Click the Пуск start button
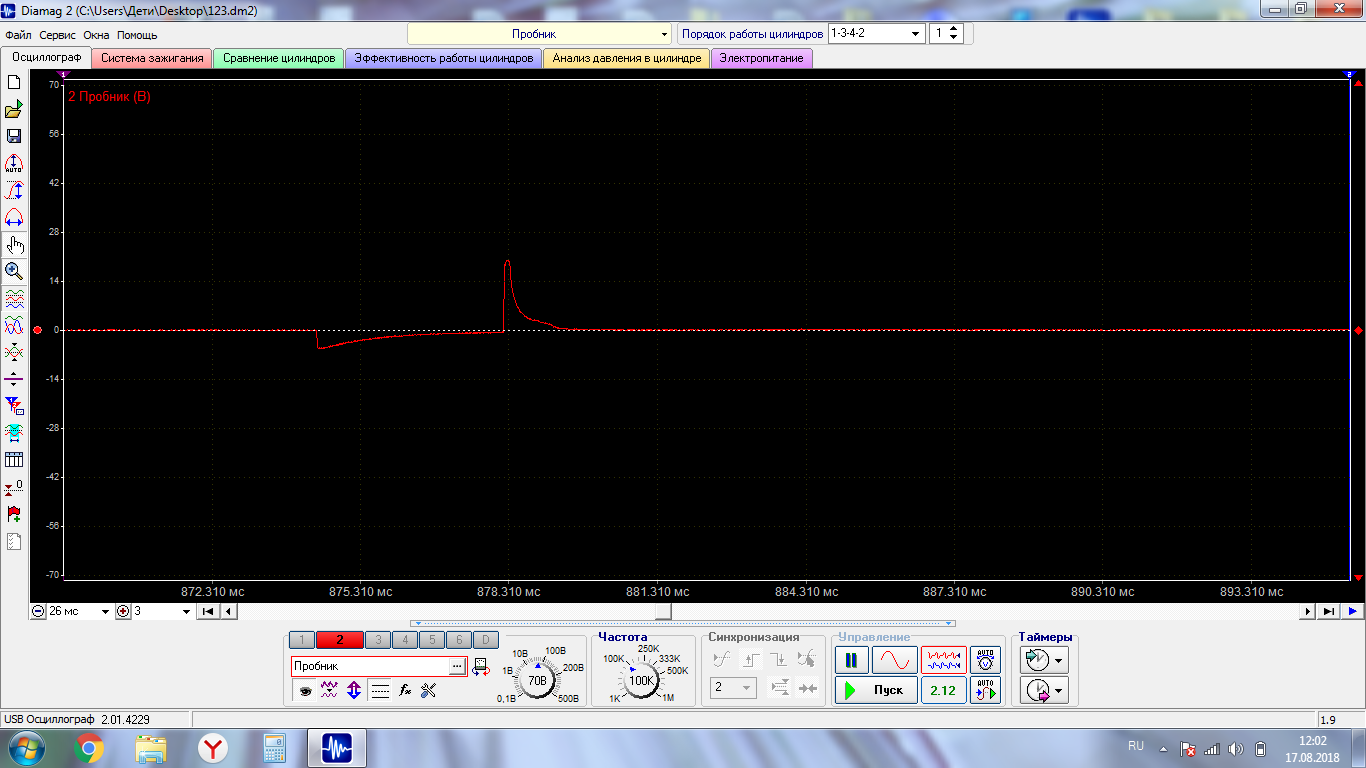 (876, 690)
